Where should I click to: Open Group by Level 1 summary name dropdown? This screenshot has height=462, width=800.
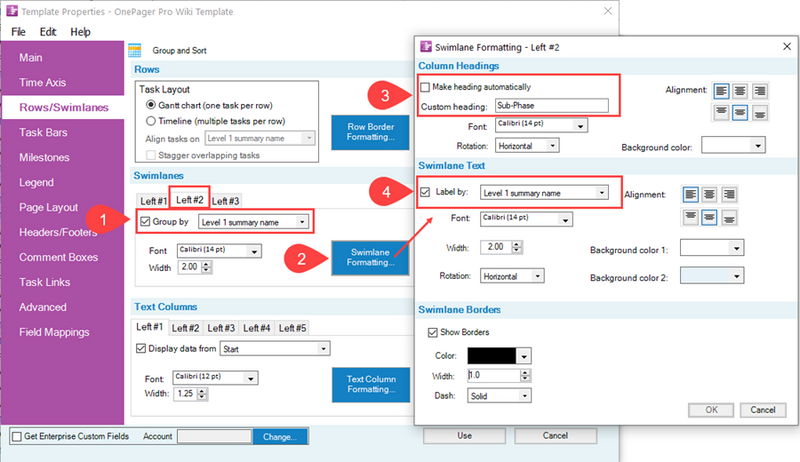click(x=302, y=222)
